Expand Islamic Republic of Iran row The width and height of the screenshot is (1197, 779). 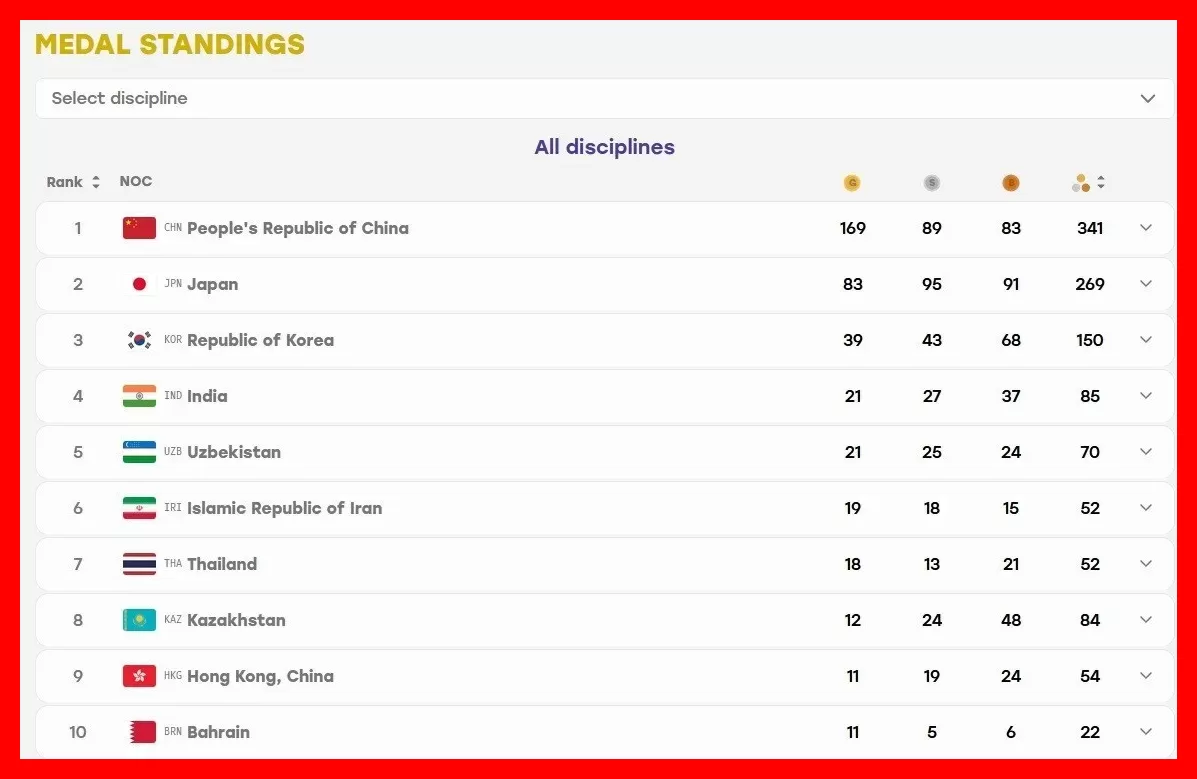(1146, 508)
